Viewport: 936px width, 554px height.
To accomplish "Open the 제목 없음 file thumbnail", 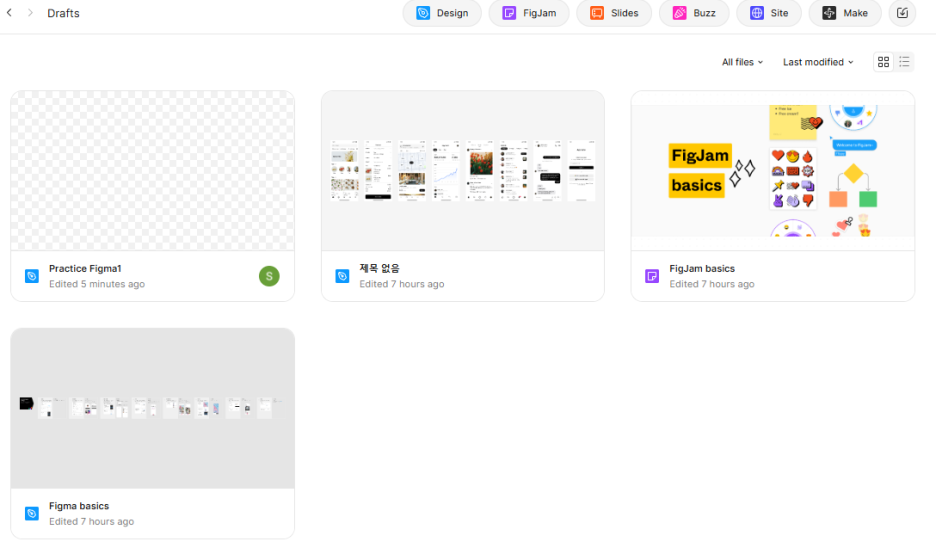I will pos(463,171).
